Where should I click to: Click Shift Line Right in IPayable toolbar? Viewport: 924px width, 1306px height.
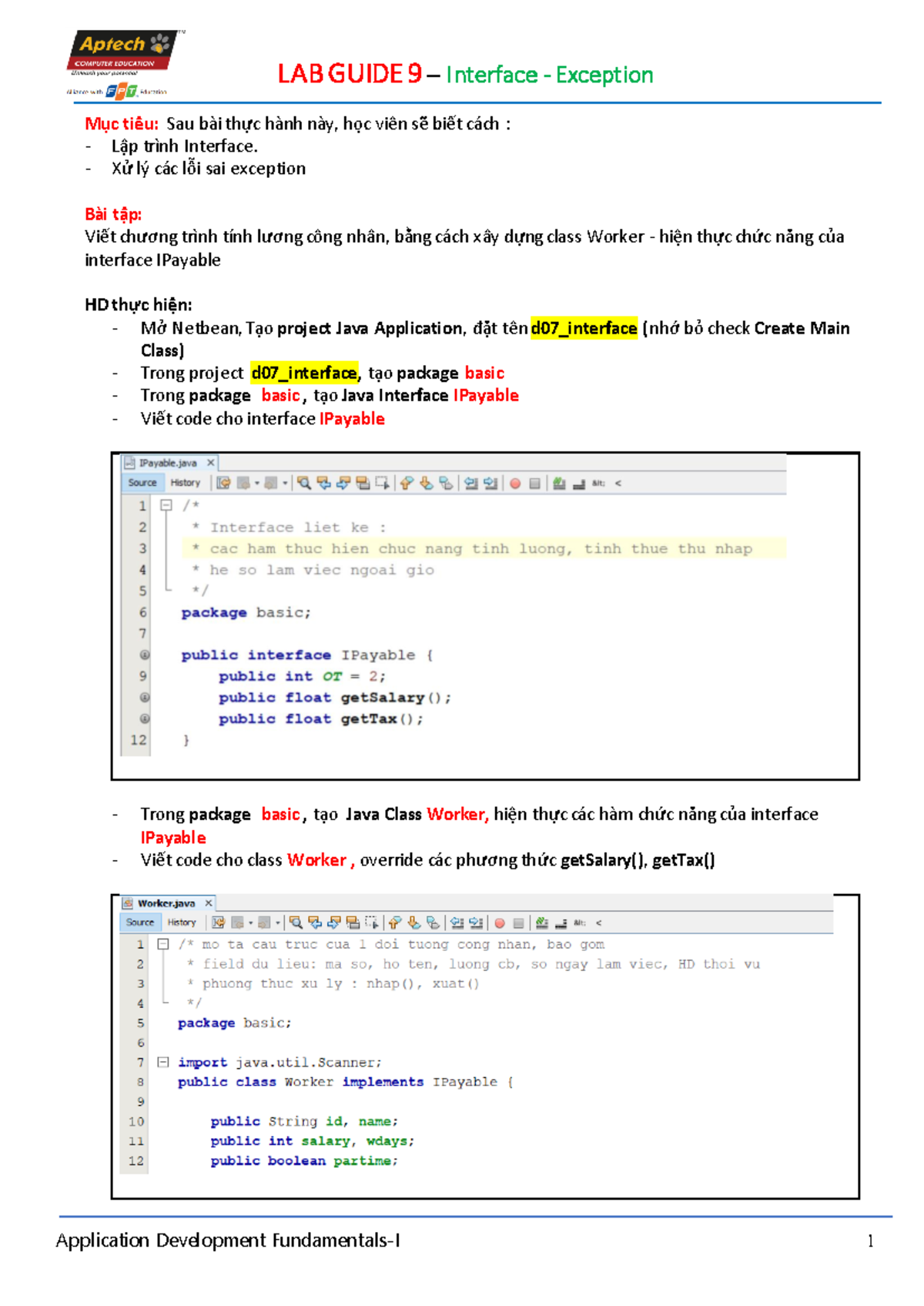click(x=490, y=483)
